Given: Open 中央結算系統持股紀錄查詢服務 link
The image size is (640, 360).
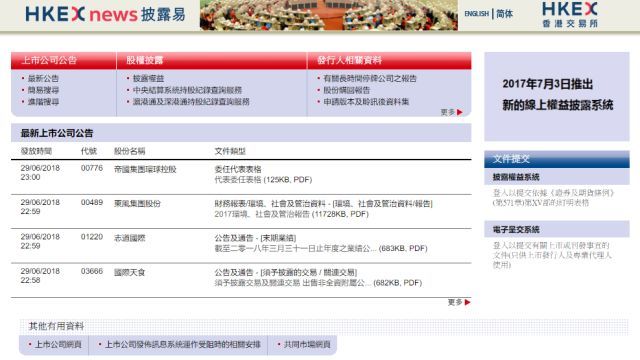Looking at the screenshot, I should click(187, 90).
